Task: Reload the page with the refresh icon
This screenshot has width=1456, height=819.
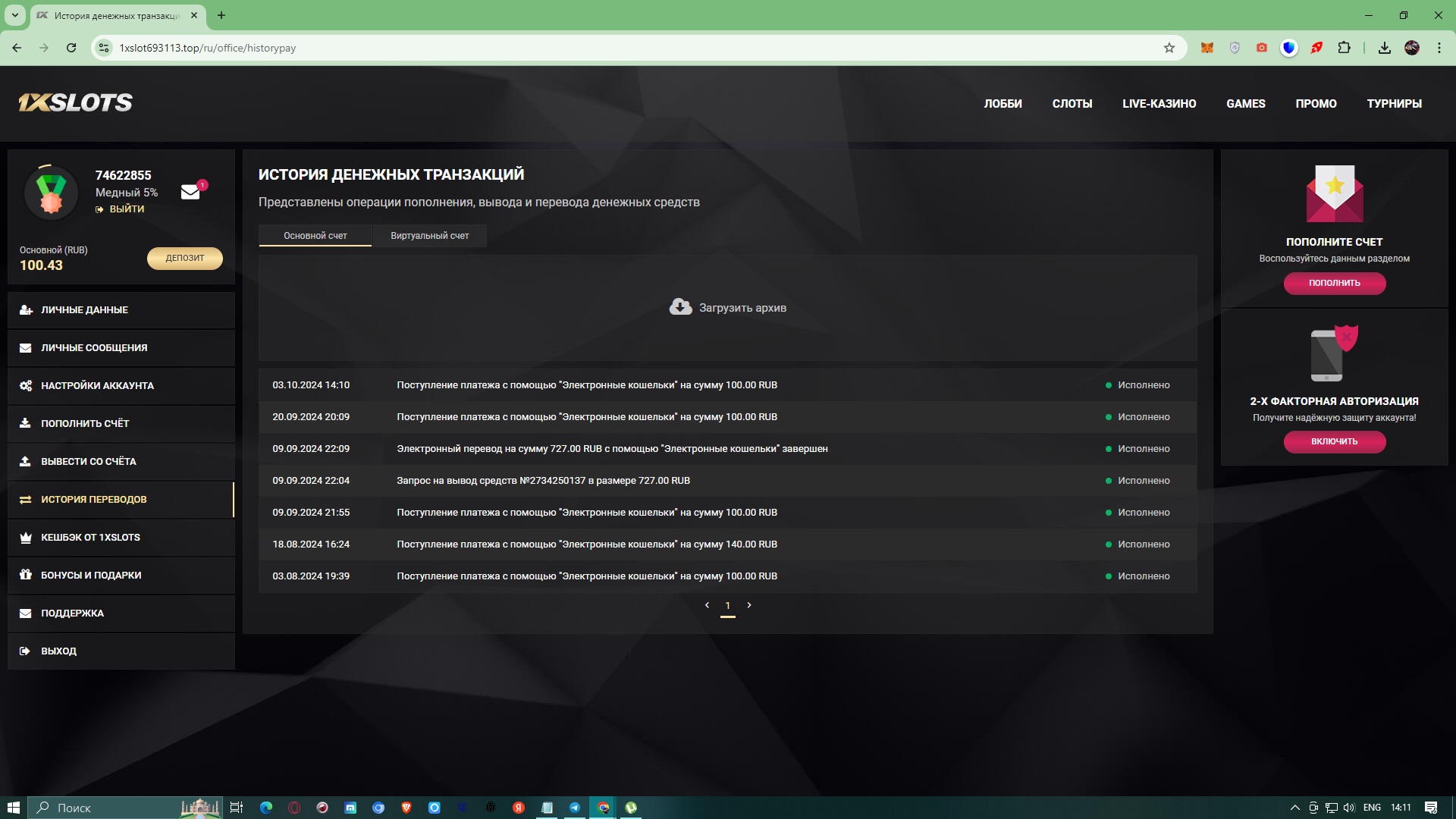Action: tap(71, 48)
